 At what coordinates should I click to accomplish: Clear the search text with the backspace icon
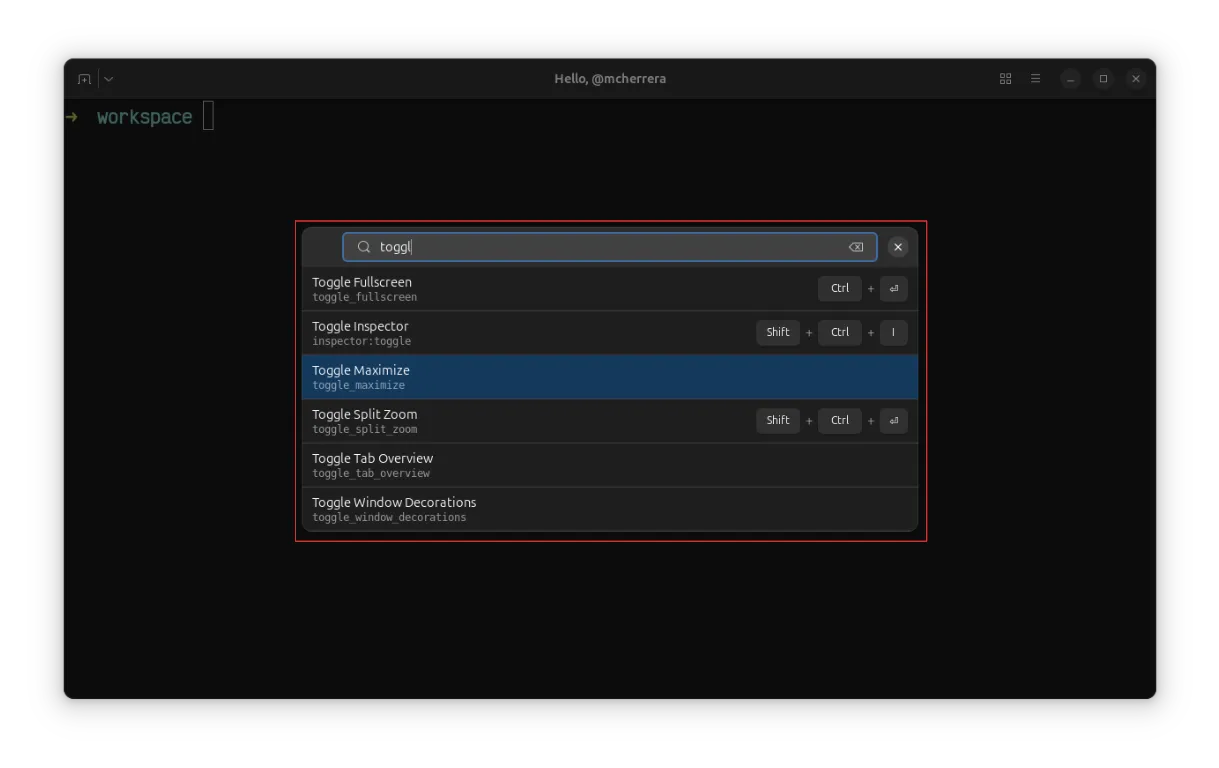click(856, 247)
